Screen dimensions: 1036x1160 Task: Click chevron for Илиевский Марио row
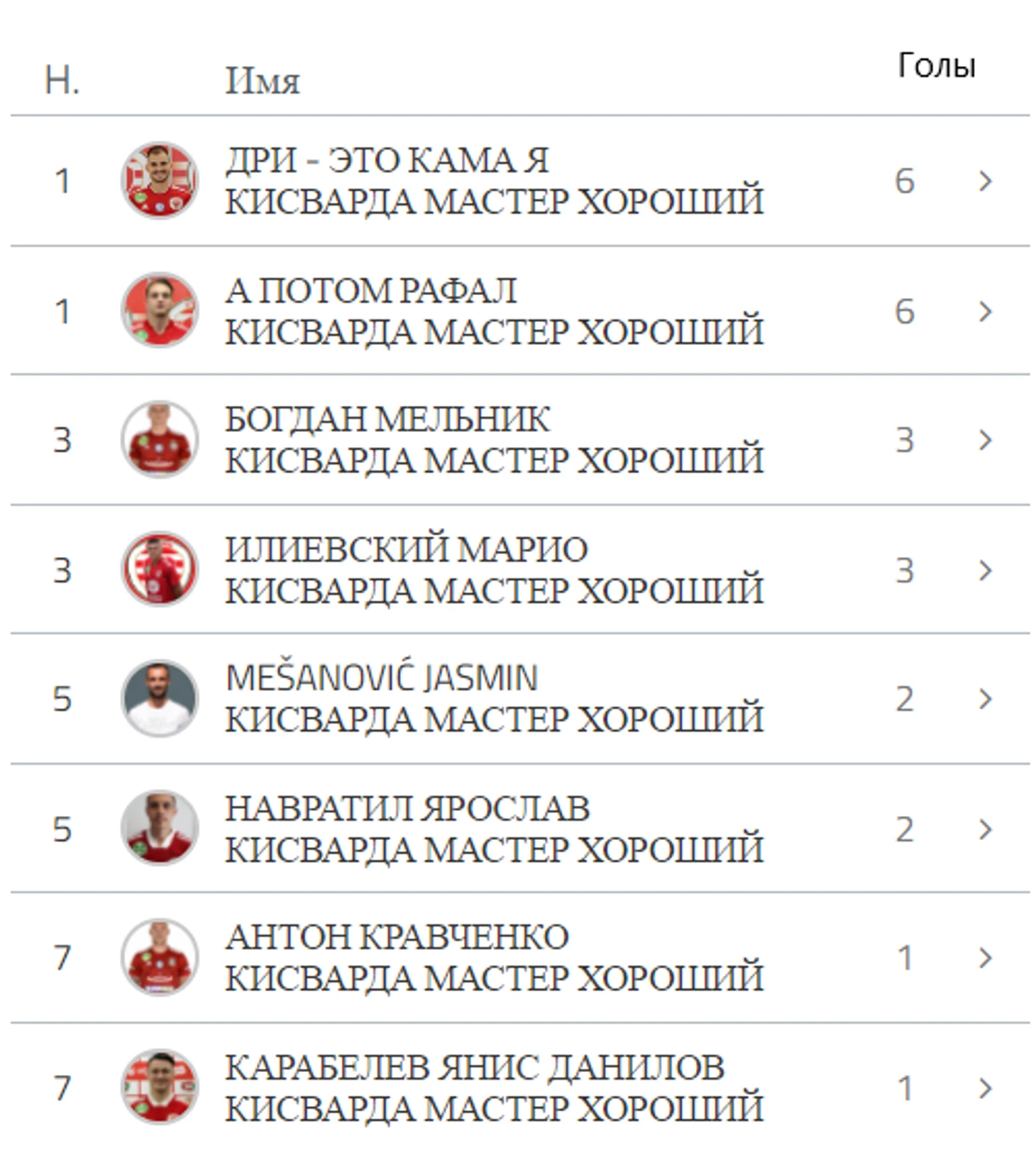click(x=984, y=570)
